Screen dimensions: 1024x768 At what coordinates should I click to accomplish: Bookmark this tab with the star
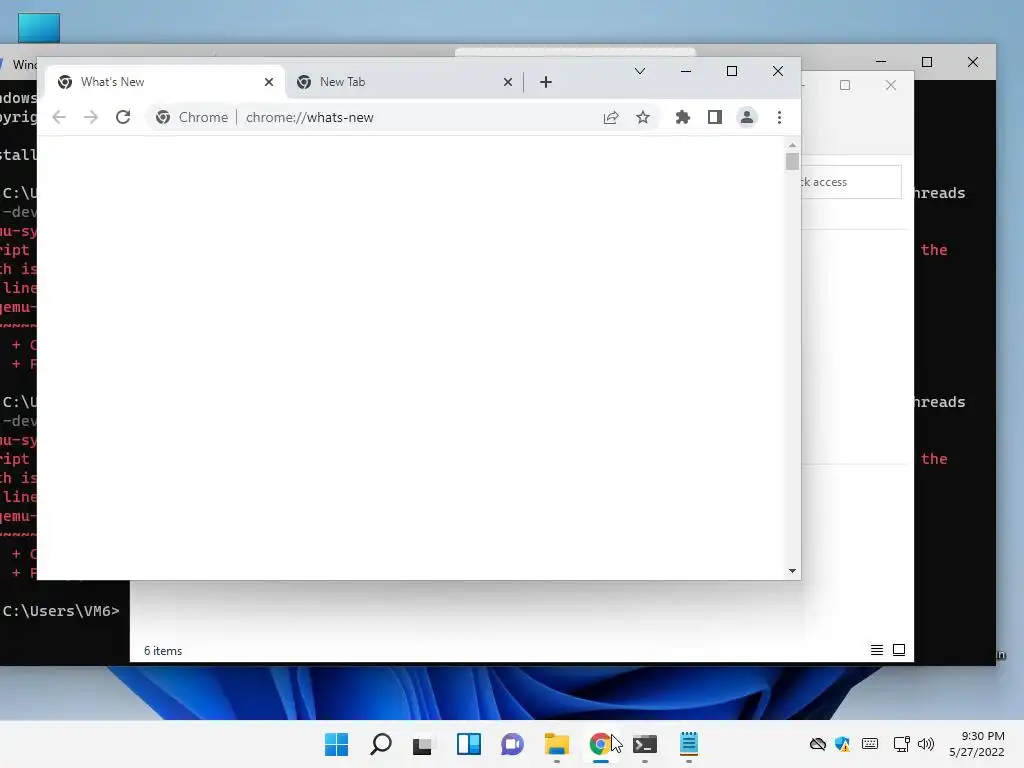(x=643, y=118)
